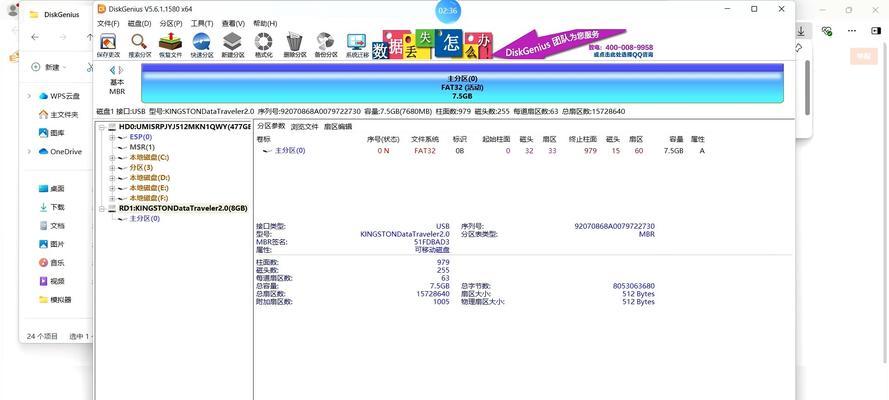Open 桌面 folder in Explorer sidebar
889x400 pixels.
[52, 188]
